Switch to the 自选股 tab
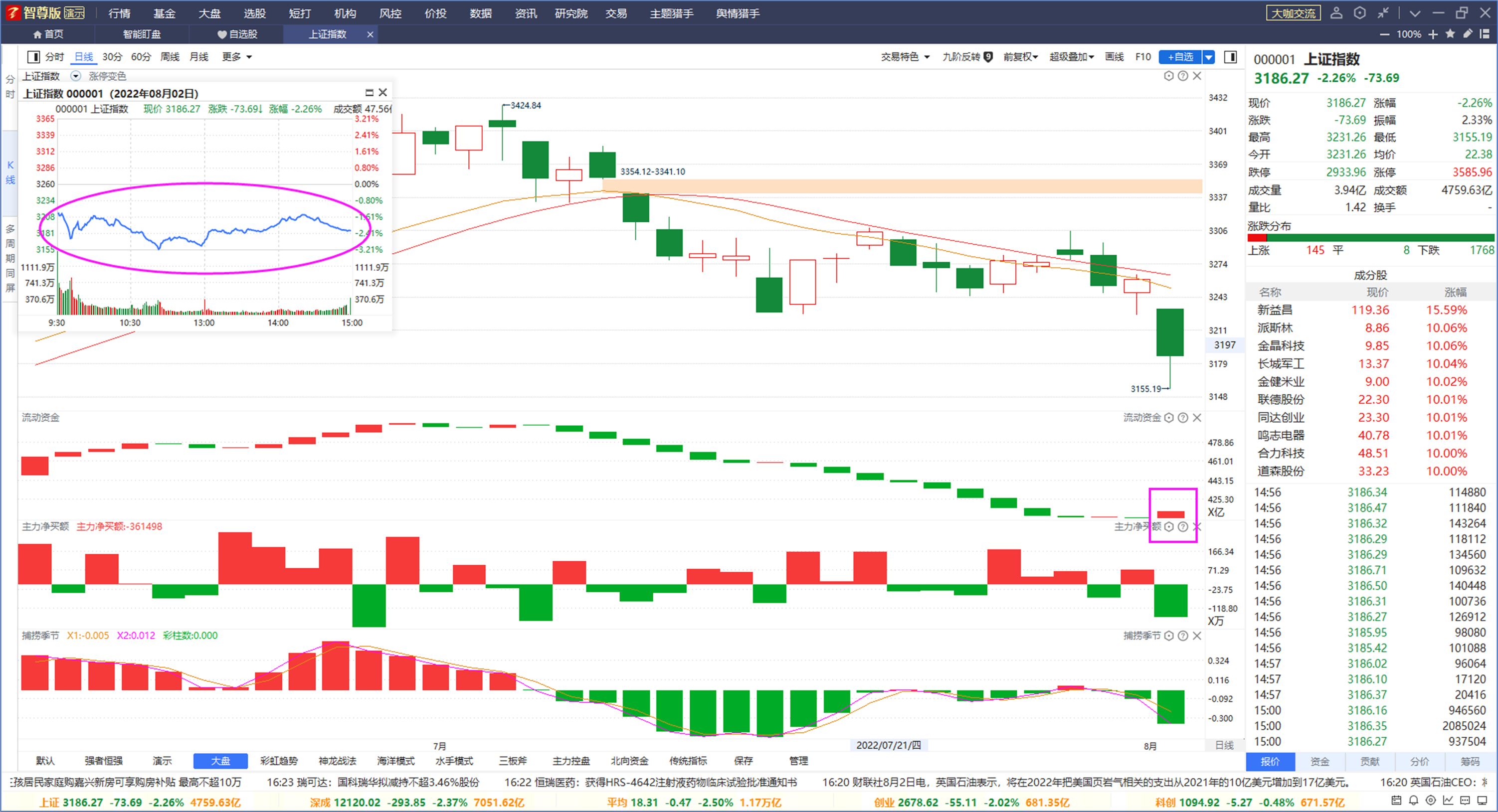Image resolution: width=1498 pixels, height=812 pixels. (237, 34)
